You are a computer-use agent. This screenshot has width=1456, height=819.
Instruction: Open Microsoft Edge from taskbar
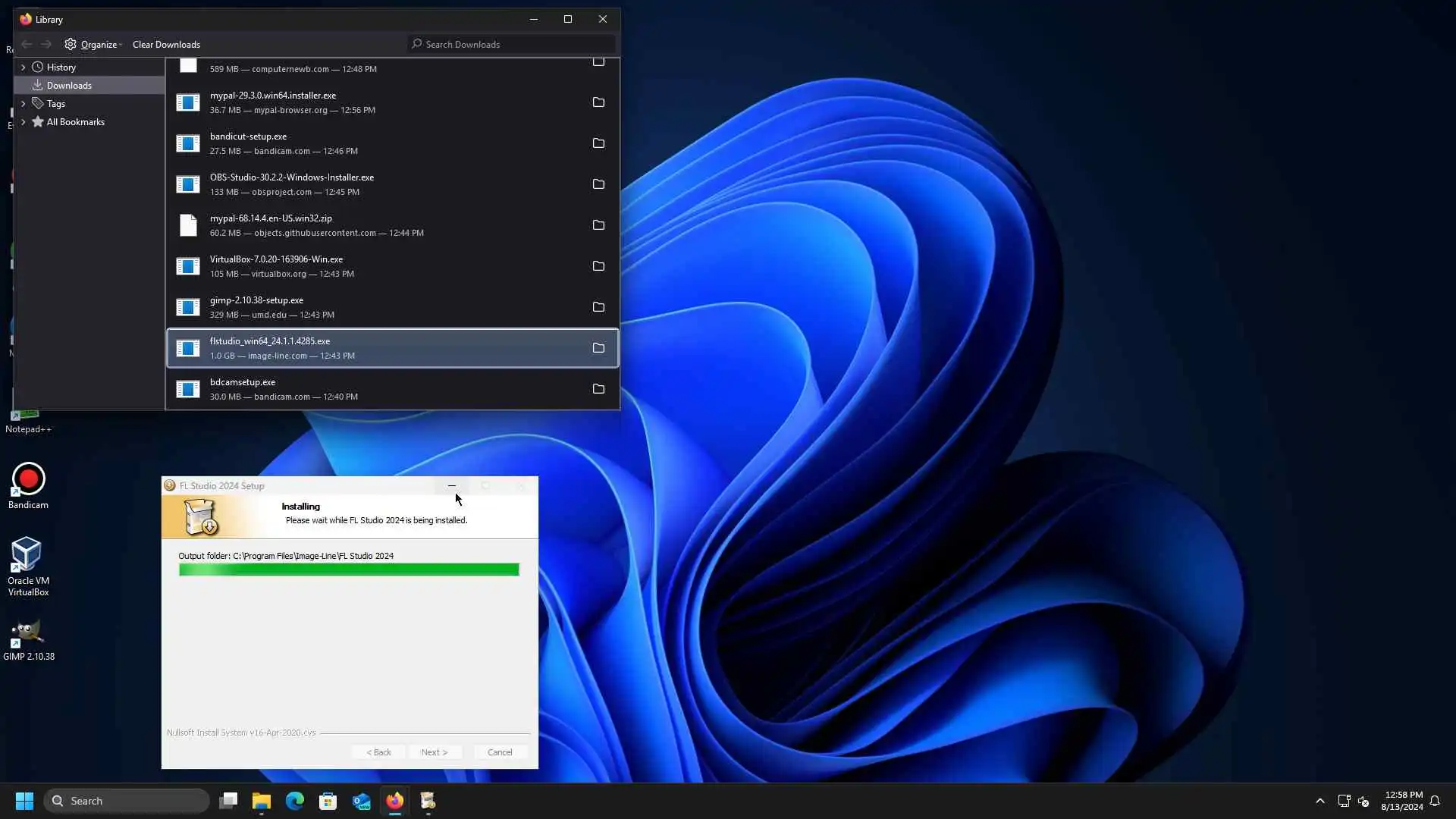pyautogui.click(x=295, y=801)
